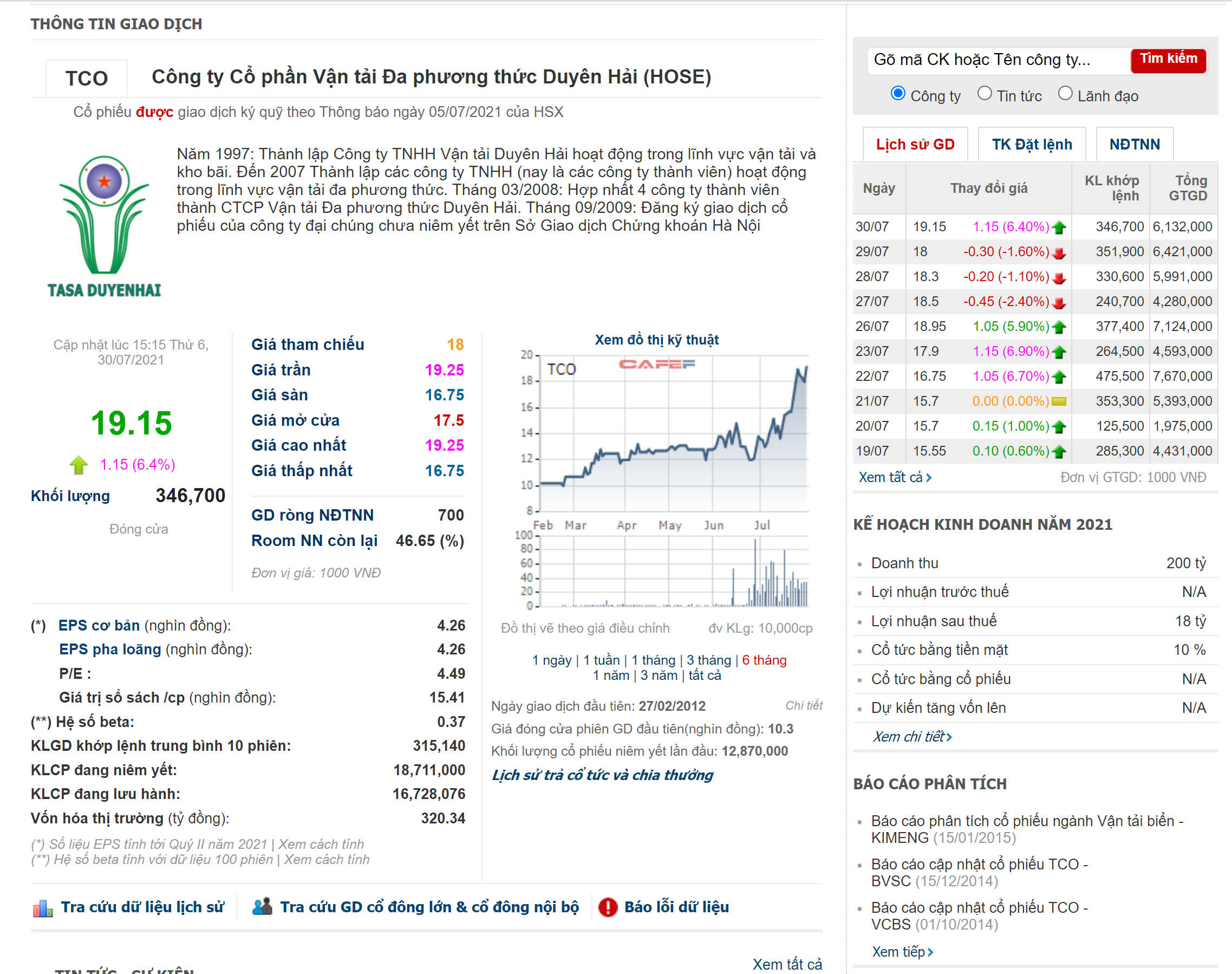Click the TCO volume bar chart
1232x974 pixels.
[x=664, y=570]
